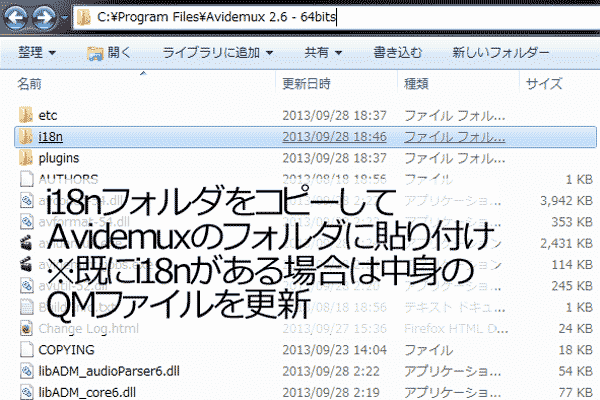The width and height of the screenshot is (600, 400).
Task: Open the 整理 menu
Action: coord(37,52)
